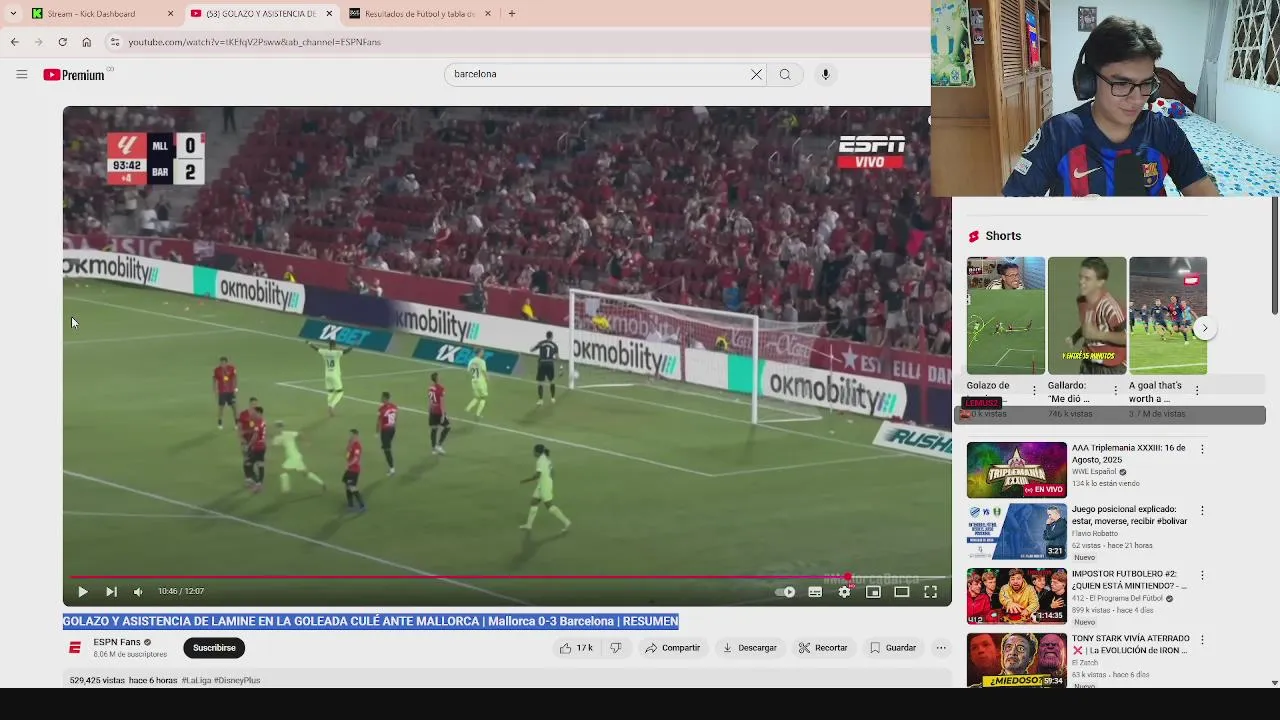
Task: Go back in browser history
Action: [x=14, y=42]
